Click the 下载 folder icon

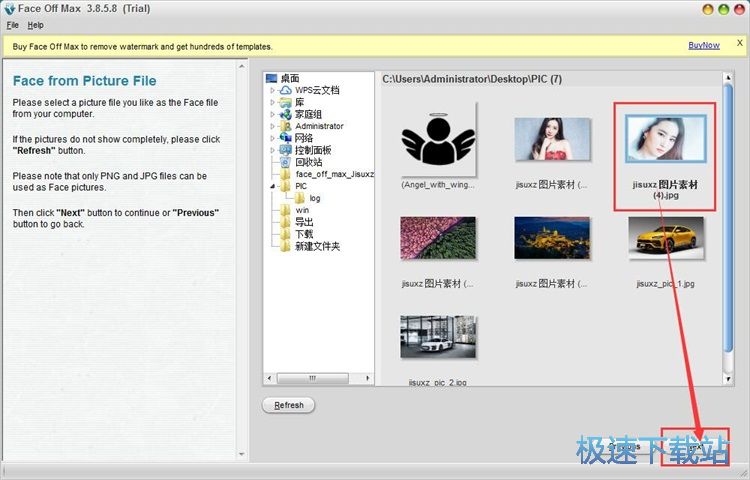[x=286, y=234]
